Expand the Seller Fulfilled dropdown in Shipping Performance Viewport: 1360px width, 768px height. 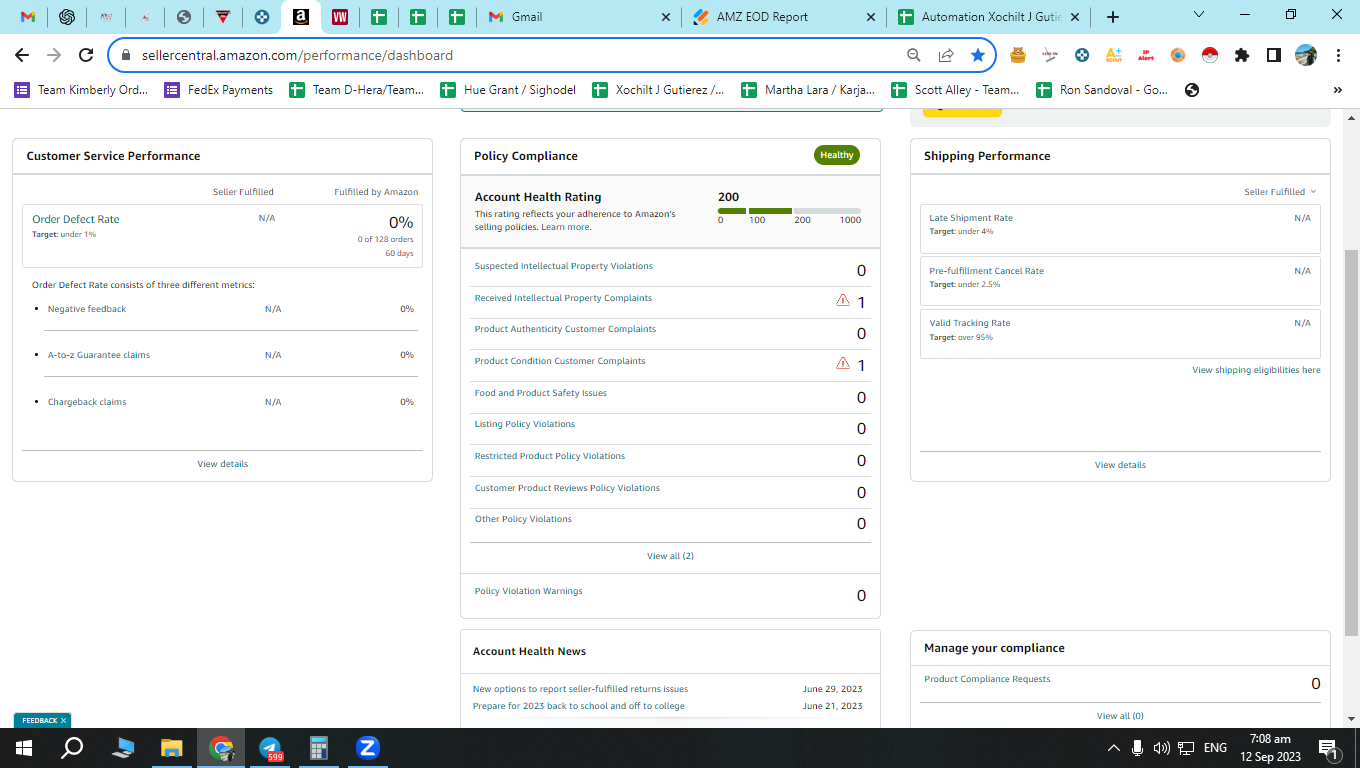pyautogui.click(x=1280, y=192)
